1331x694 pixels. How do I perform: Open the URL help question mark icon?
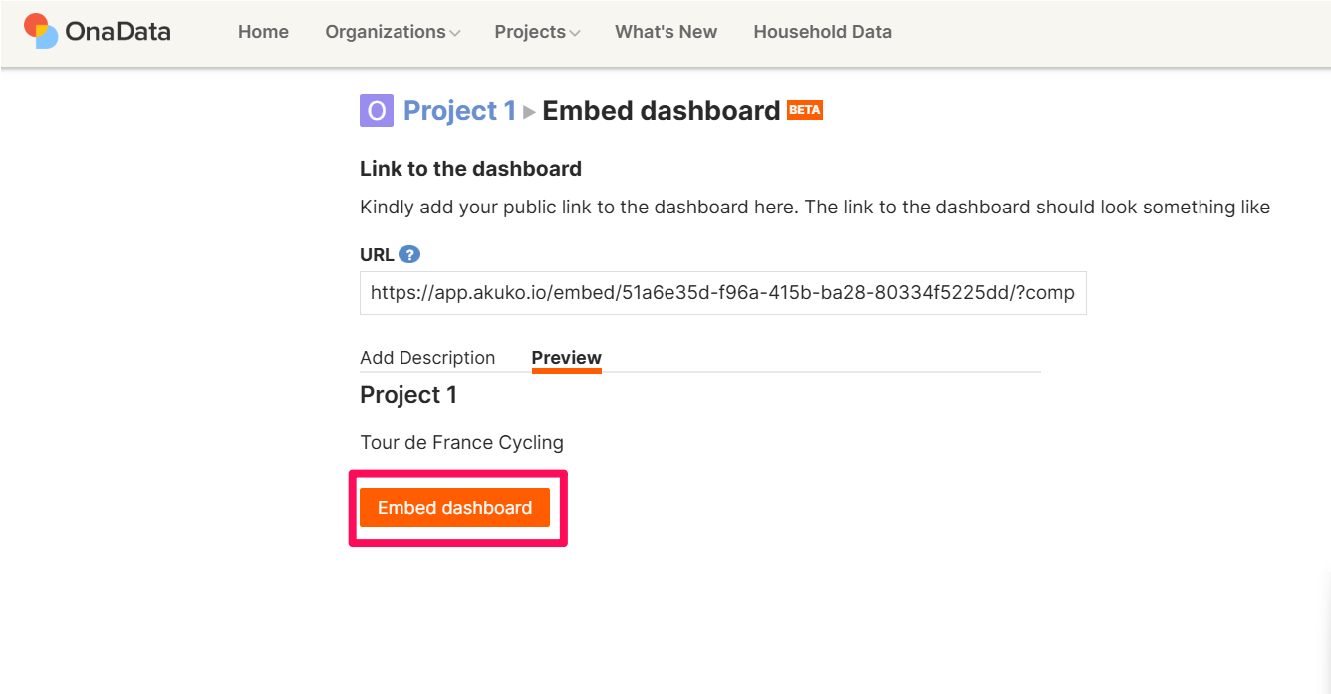[409, 254]
